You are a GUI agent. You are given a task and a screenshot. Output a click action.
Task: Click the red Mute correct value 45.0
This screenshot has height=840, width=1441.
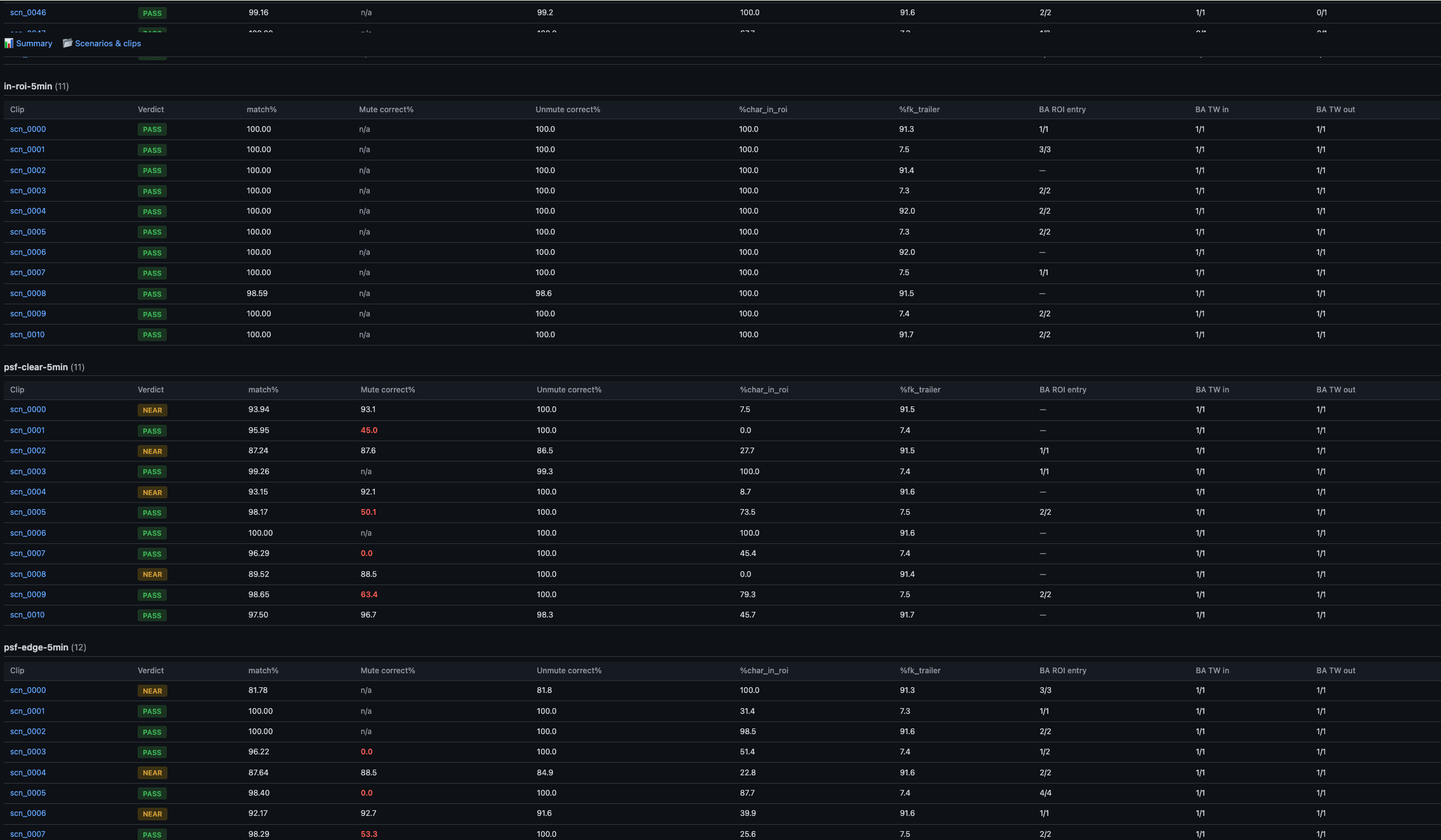coord(369,430)
